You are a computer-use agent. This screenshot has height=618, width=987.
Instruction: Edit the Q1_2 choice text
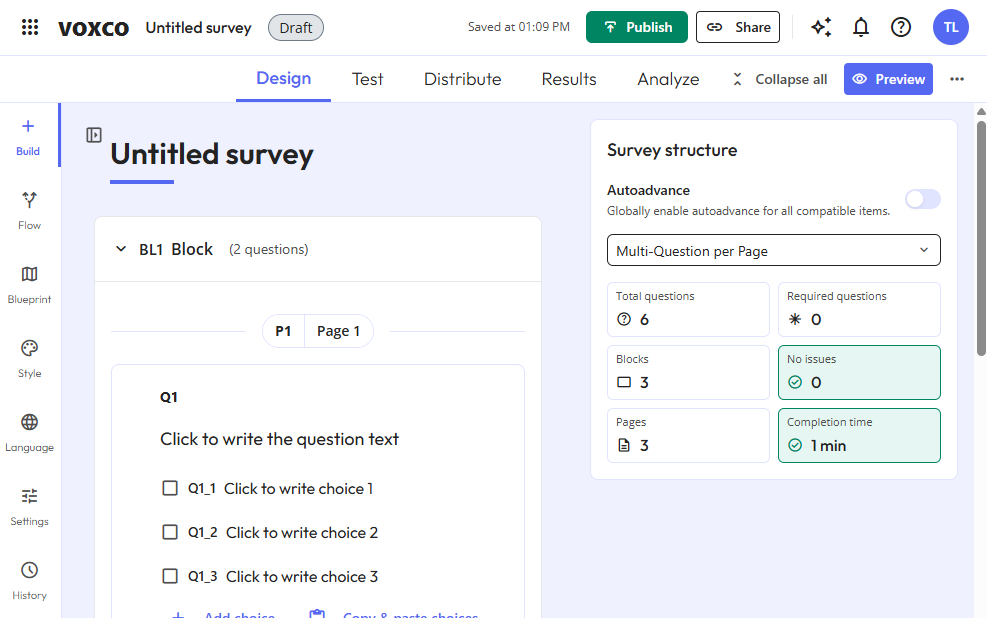click(302, 532)
